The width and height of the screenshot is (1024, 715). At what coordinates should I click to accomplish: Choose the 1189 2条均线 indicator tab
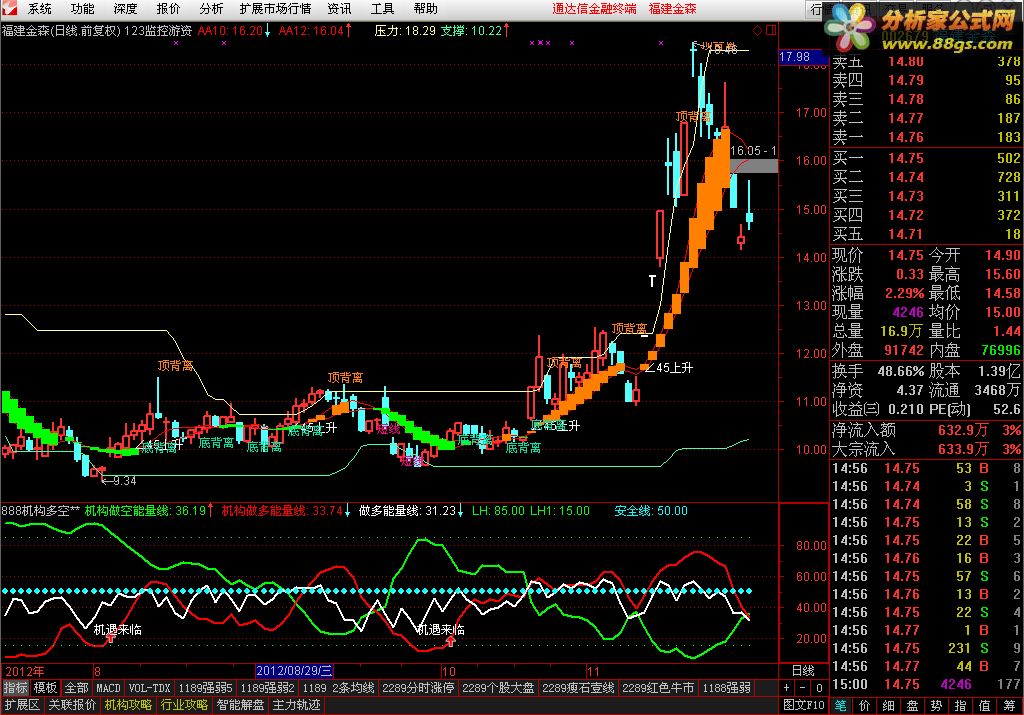click(338, 688)
